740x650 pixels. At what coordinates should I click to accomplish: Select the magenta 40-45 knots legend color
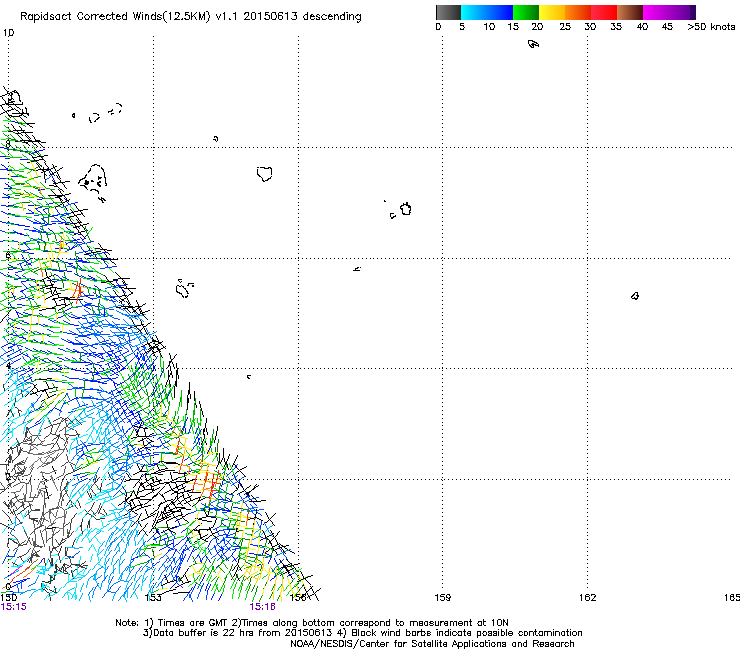pyautogui.click(x=656, y=12)
